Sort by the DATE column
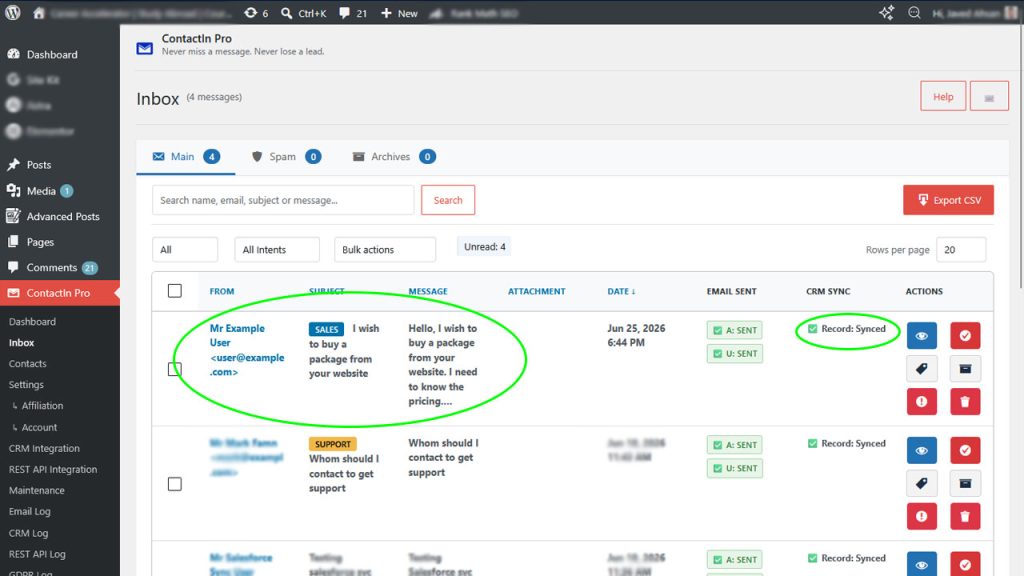 click(621, 291)
